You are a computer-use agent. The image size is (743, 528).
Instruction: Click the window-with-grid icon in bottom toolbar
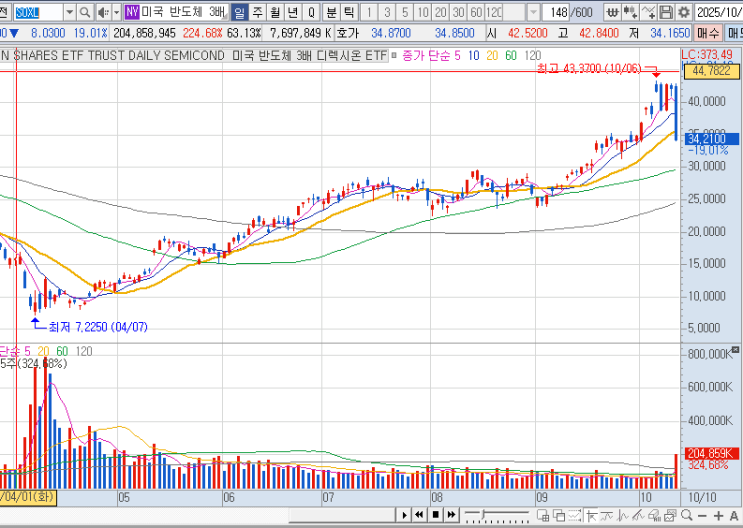coord(543,515)
